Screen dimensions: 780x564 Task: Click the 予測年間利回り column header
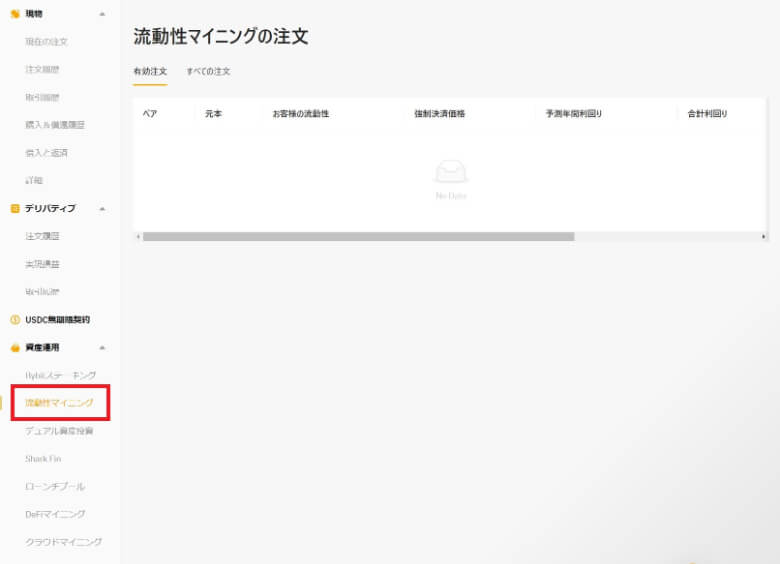(574, 114)
